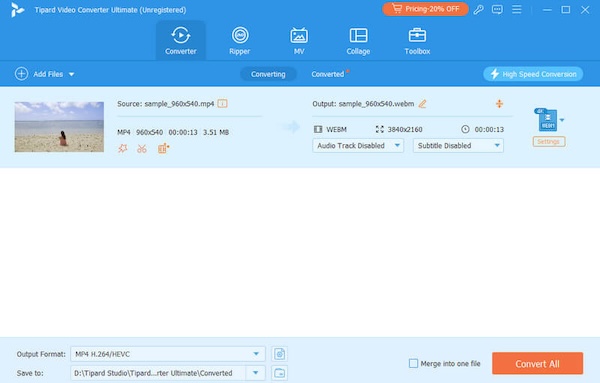Click the WEBM film format icon

pos(318,129)
